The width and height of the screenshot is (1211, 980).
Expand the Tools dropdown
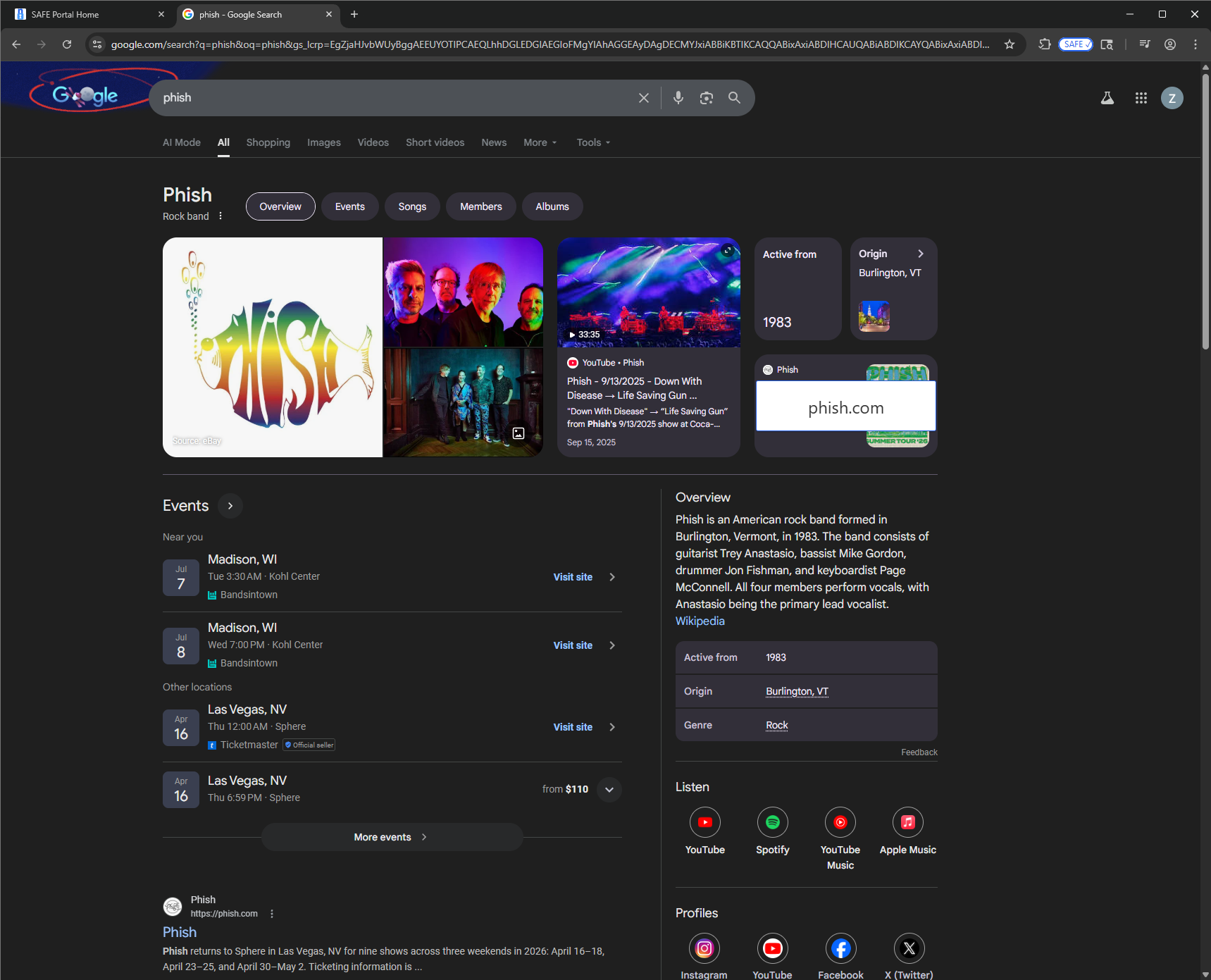pyautogui.click(x=592, y=142)
